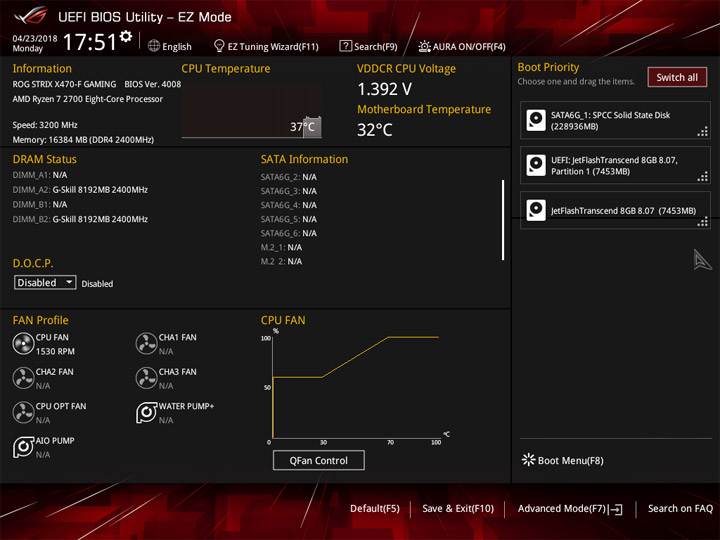Click the SATA Information scrollbar
Screen dimensions: 720x540
[503, 220]
